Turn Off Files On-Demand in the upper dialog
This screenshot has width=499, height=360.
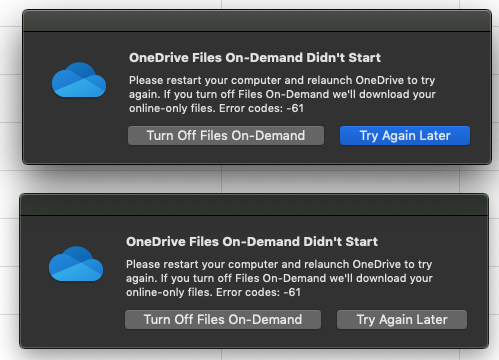tap(226, 136)
